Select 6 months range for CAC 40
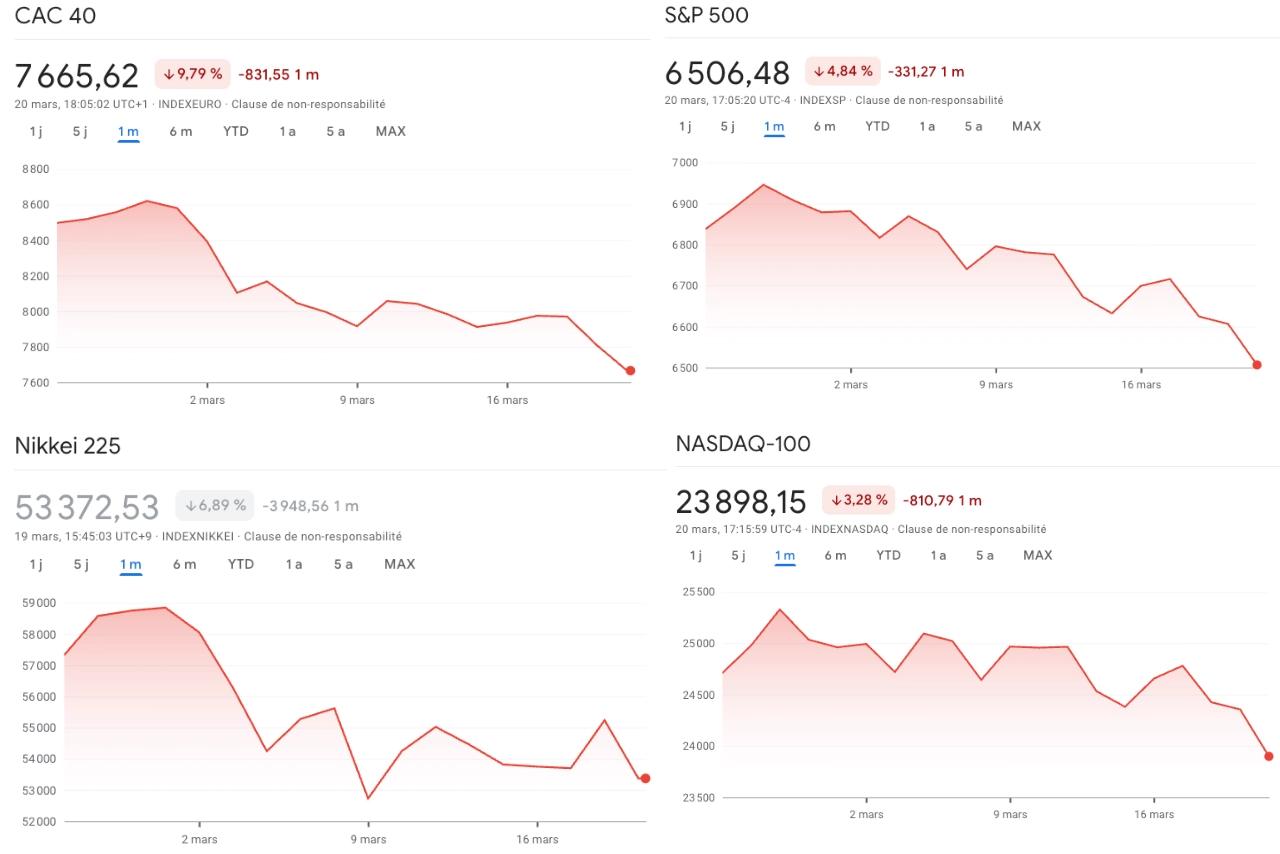The height and width of the screenshot is (854, 1280). [x=180, y=131]
